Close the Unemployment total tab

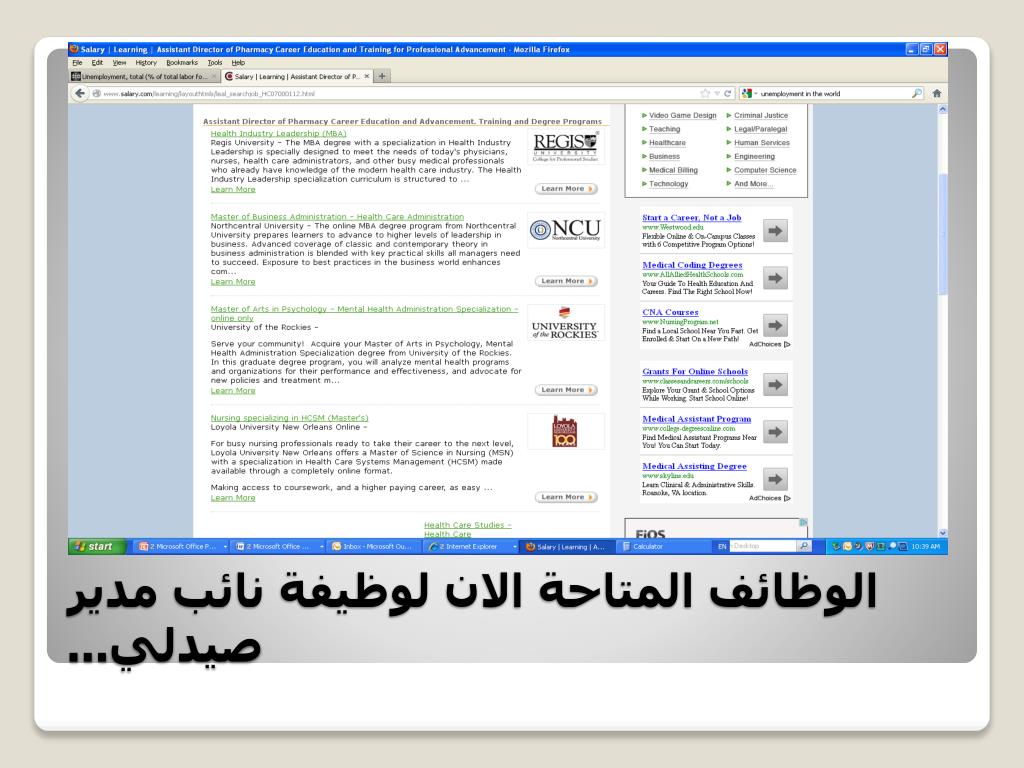tap(214, 76)
